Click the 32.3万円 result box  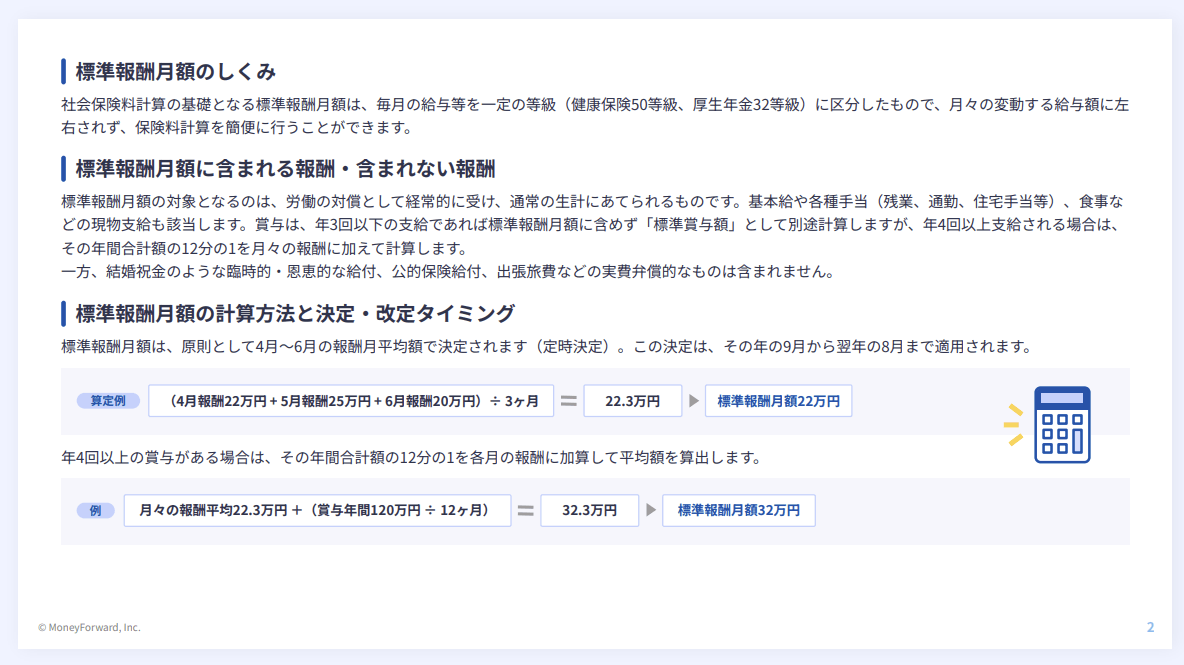coord(589,510)
